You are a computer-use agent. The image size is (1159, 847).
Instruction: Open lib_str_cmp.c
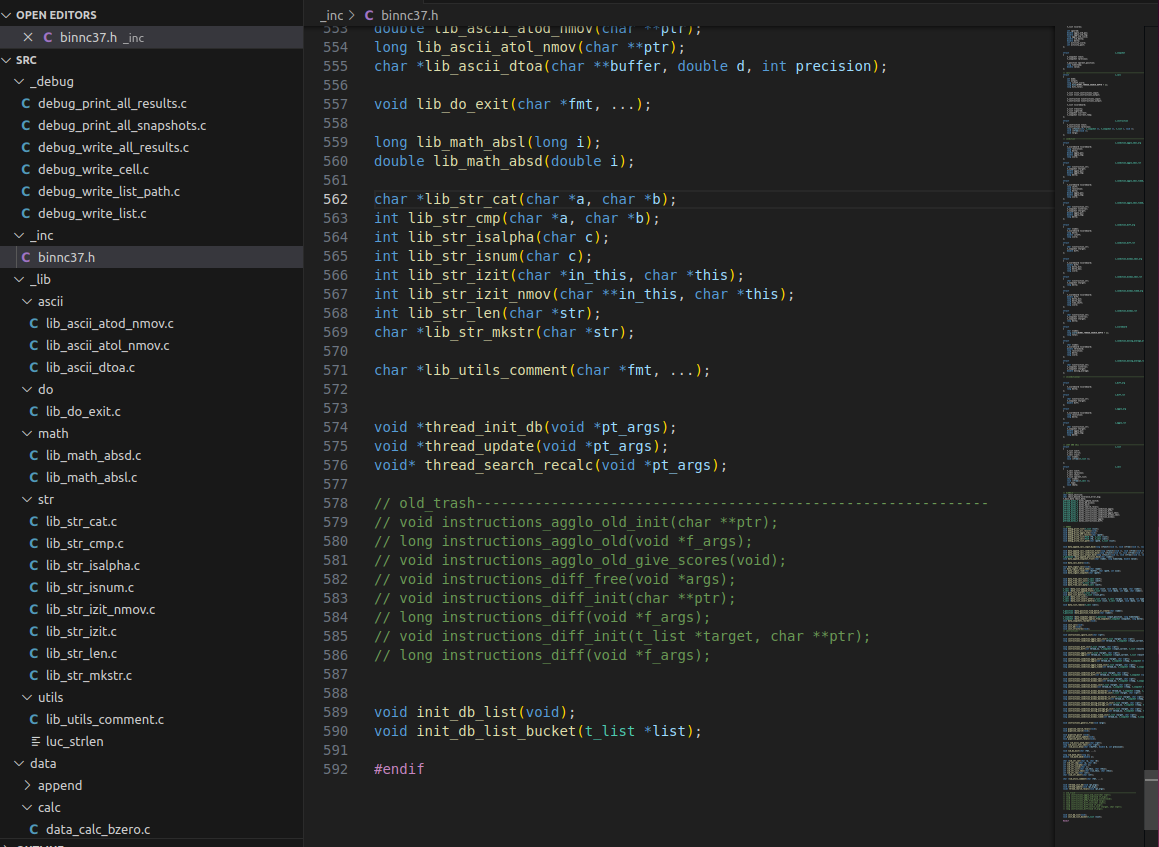click(x=84, y=543)
